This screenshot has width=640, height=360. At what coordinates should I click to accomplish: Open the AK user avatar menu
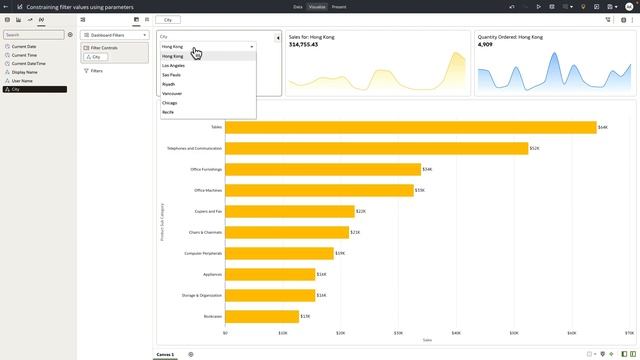(x=629, y=7)
